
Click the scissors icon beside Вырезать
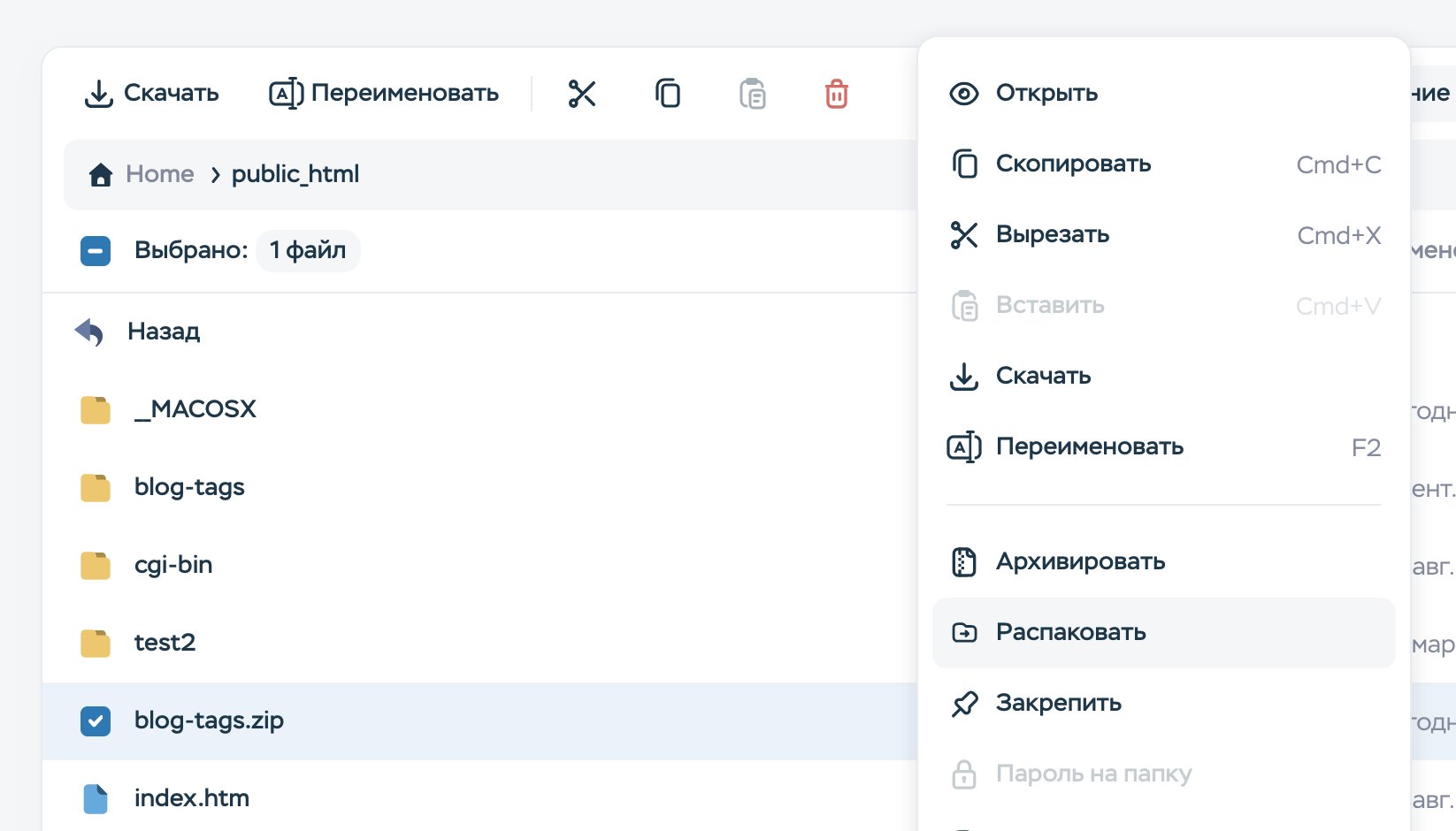(964, 235)
